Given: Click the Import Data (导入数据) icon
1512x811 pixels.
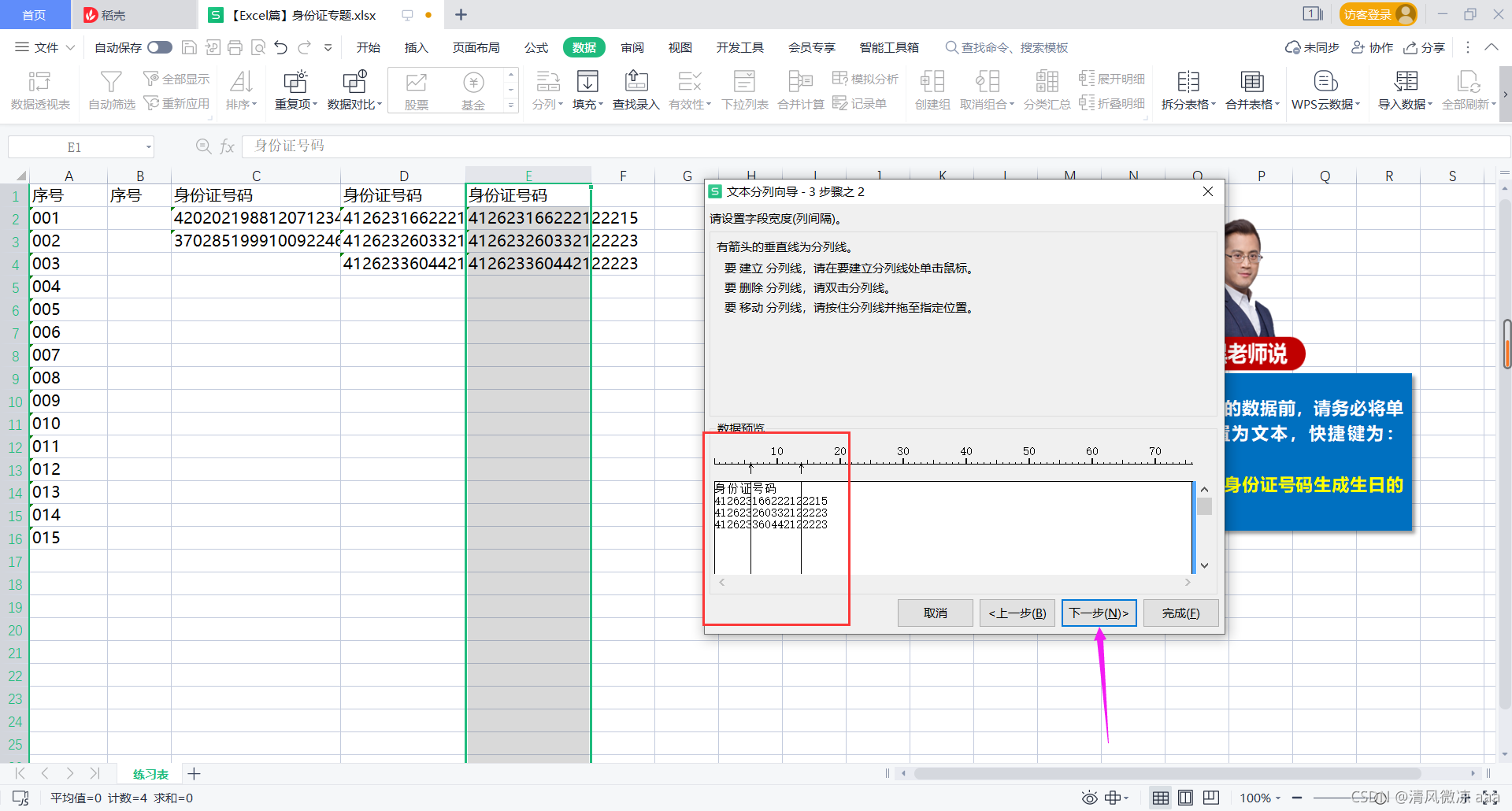Looking at the screenshot, I should [1405, 81].
